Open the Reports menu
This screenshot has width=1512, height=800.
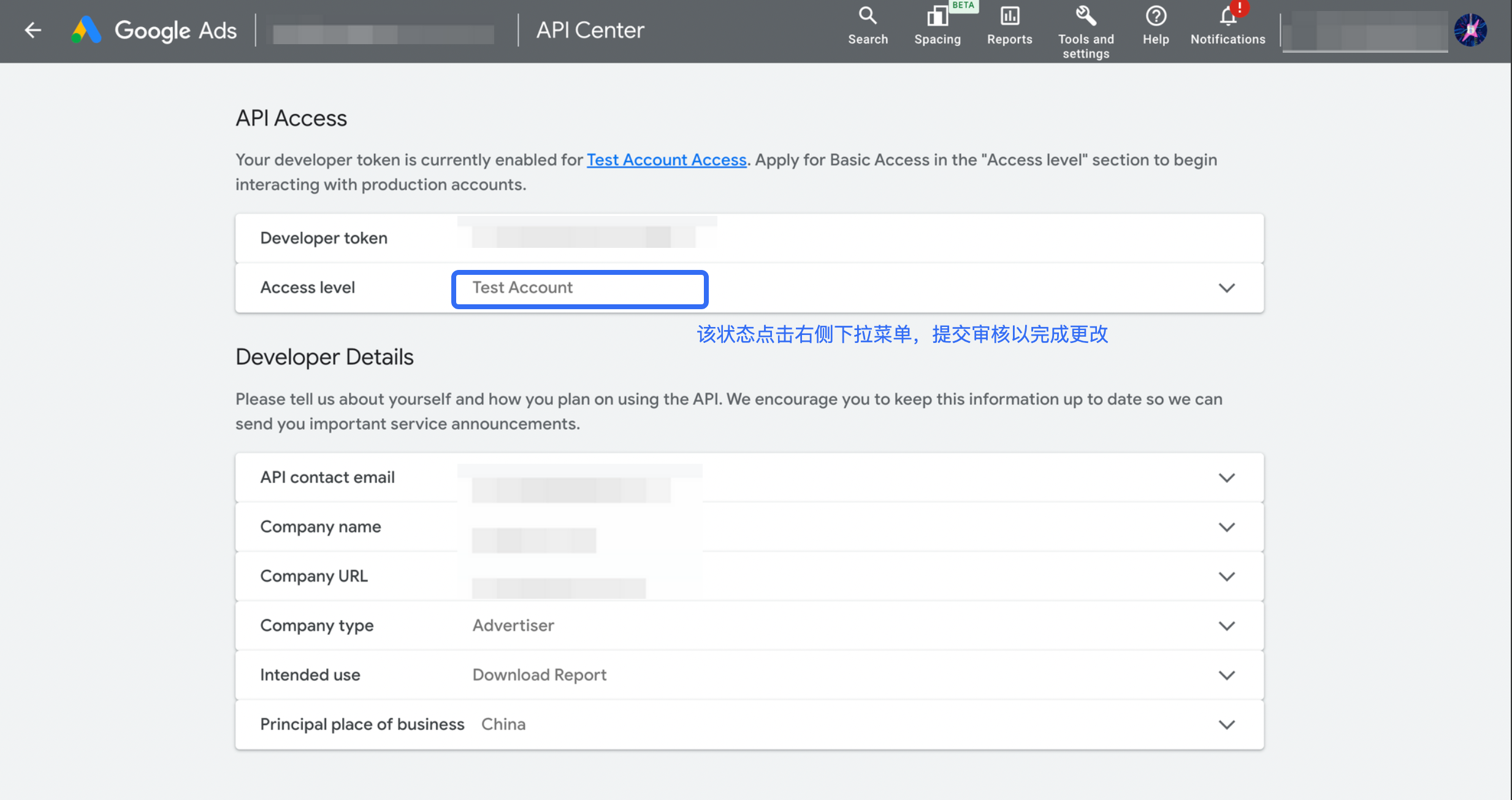1009,26
